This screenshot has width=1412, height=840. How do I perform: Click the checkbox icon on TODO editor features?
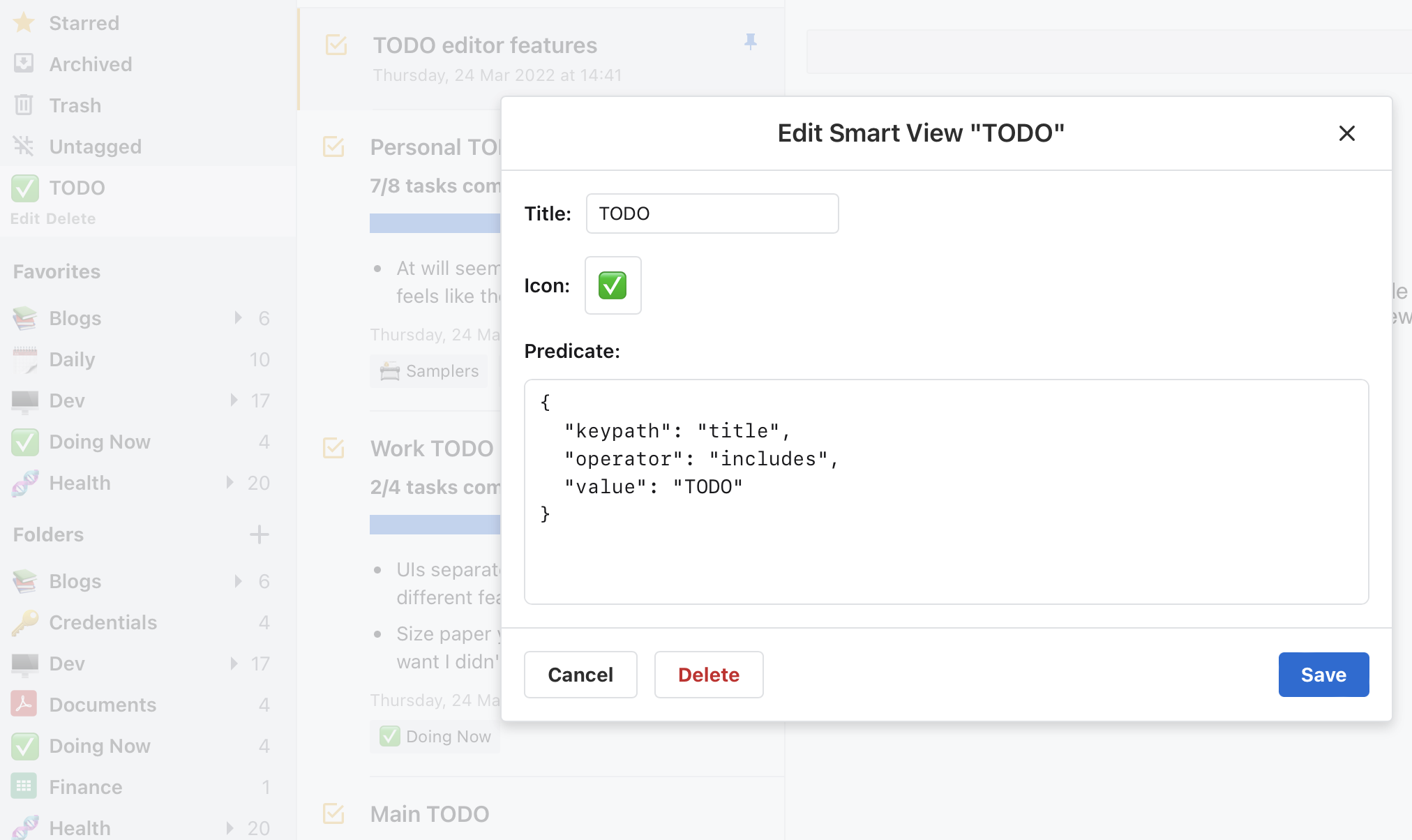(x=336, y=45)
